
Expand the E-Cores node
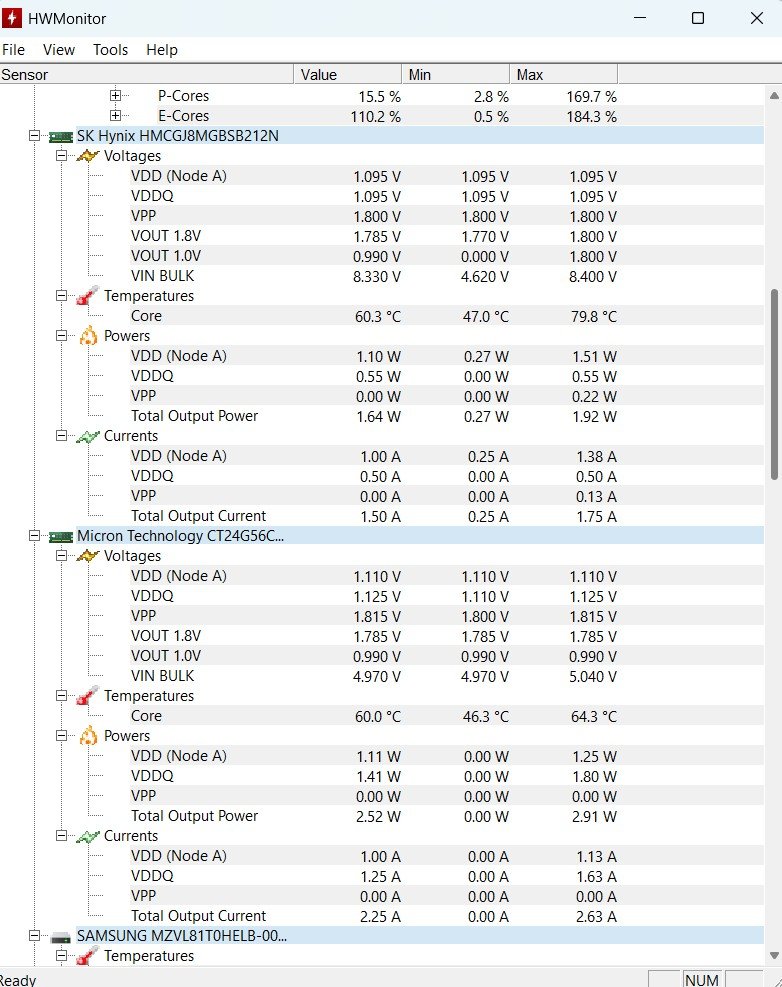point(115,116)
